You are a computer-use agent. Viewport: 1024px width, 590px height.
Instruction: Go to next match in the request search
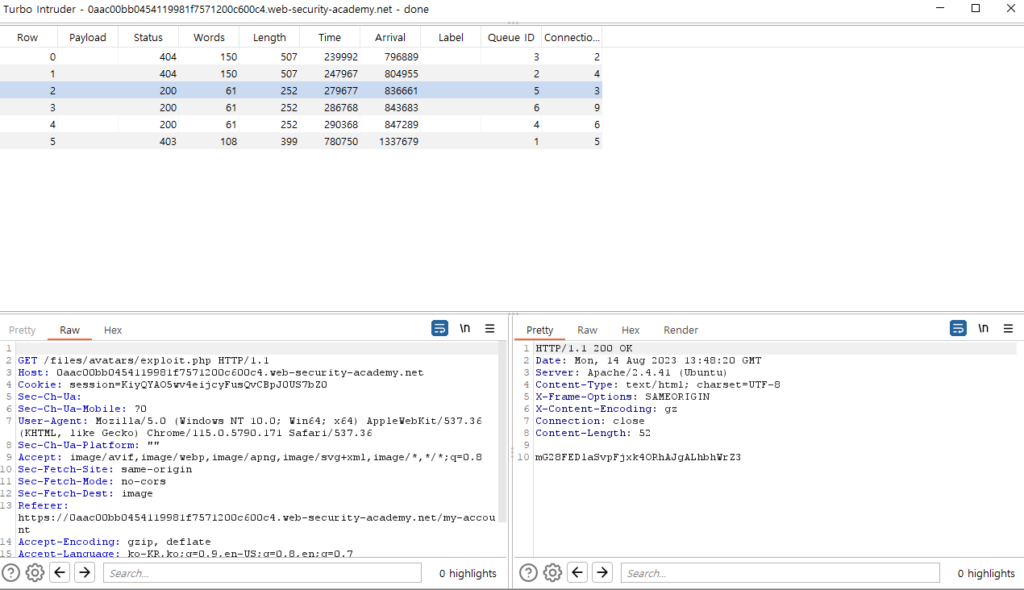pyautogui.click(x=85, y=573)
